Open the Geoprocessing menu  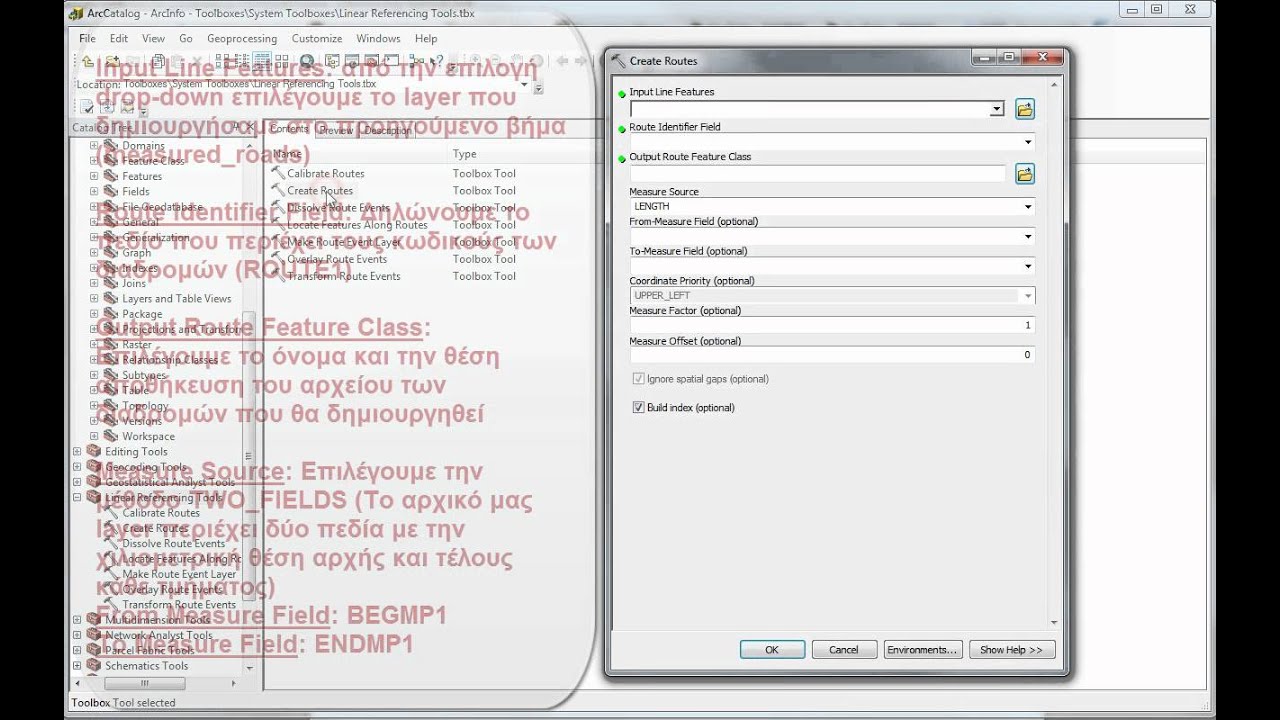pyautogui.click(x=241, y=38)
